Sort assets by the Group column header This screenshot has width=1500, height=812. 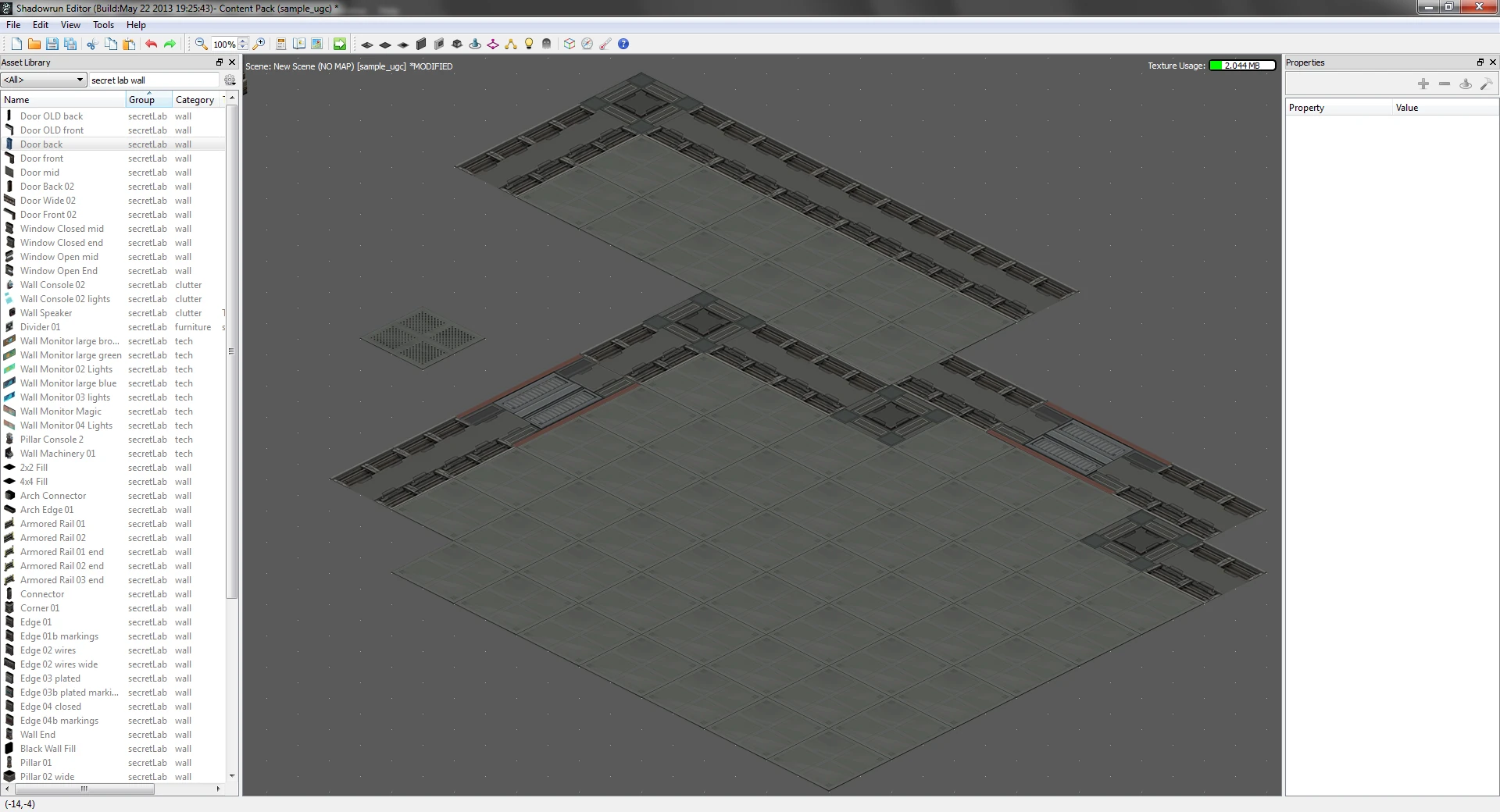(149, 100)
